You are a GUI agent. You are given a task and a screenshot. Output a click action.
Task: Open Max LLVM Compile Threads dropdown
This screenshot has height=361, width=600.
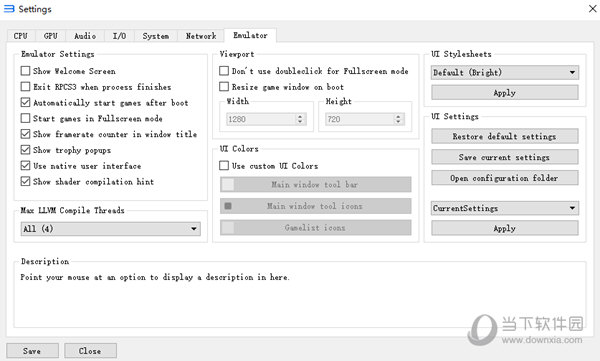coord(111,229)
